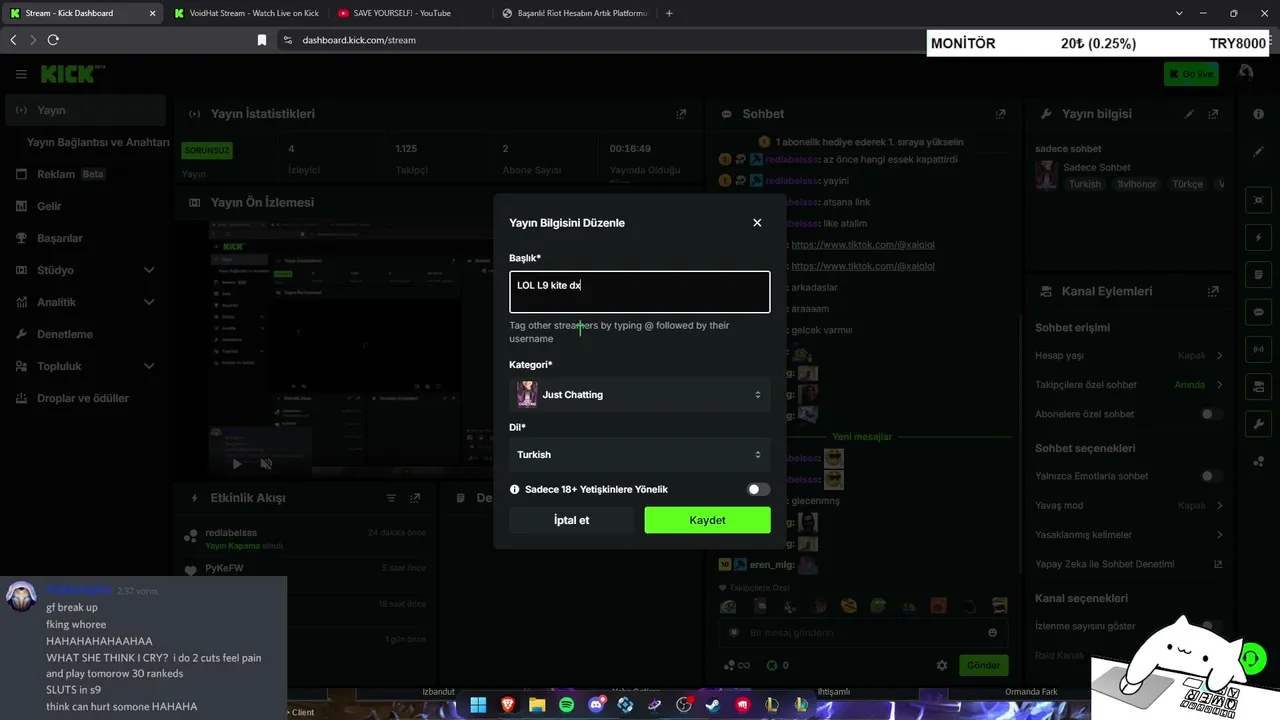The height and width of the screenshot is (720, 1280).
Task: Pop out the Sohbet chat panel
Action: (1000, 114)
